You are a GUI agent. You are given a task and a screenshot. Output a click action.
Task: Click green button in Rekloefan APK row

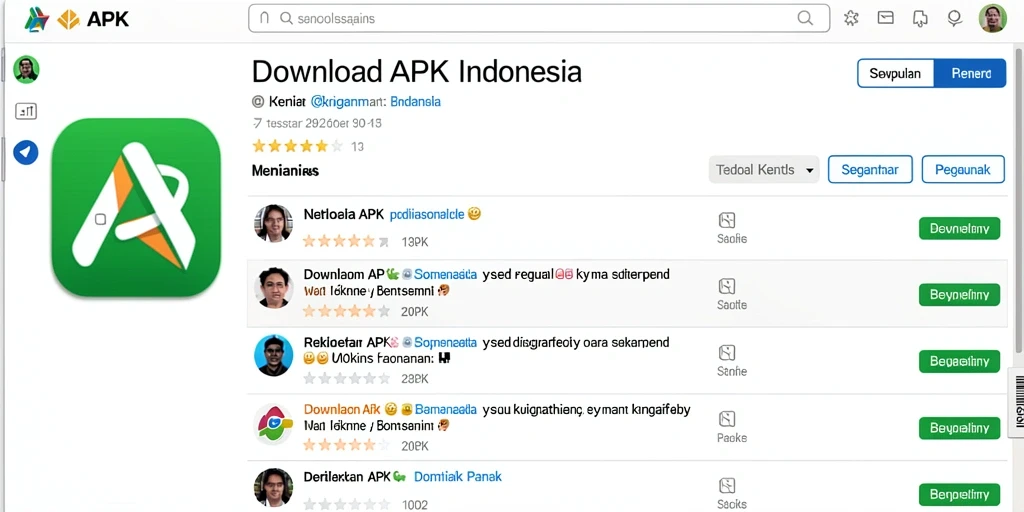click(959, 361)
